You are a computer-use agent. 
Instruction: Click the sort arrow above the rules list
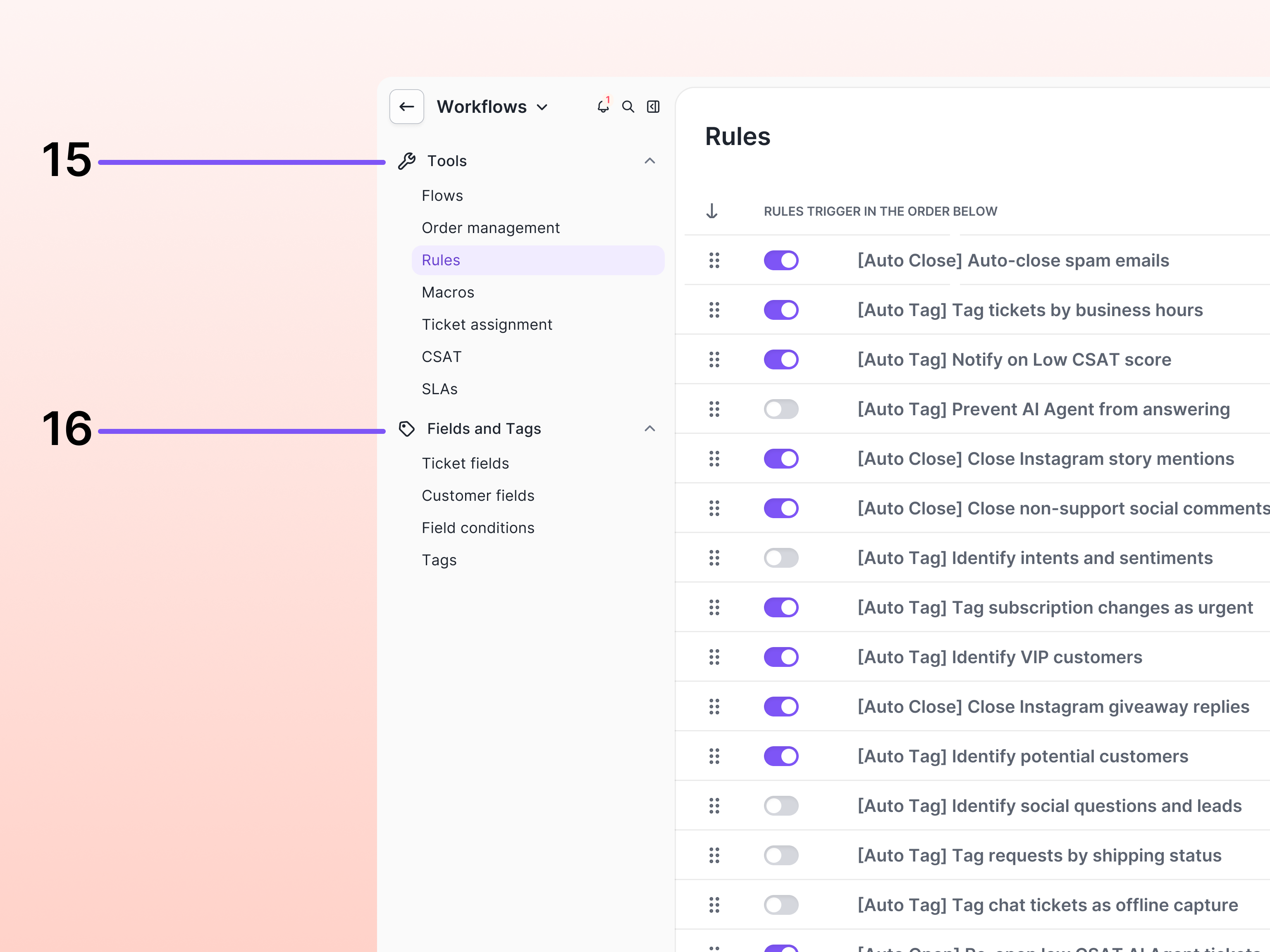point(712,211)
